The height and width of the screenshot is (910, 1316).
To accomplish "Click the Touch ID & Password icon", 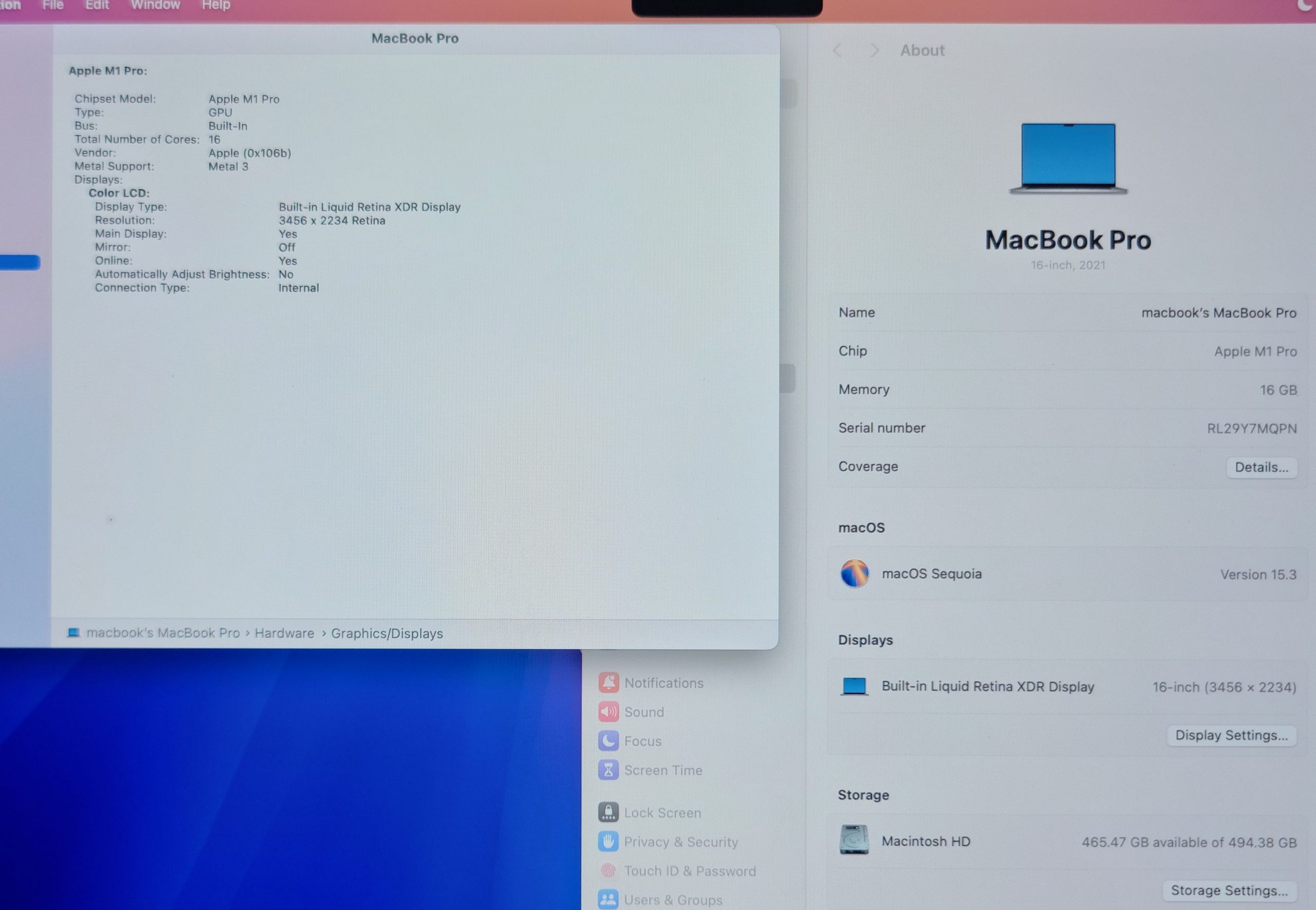I will [x=608, y=870].
